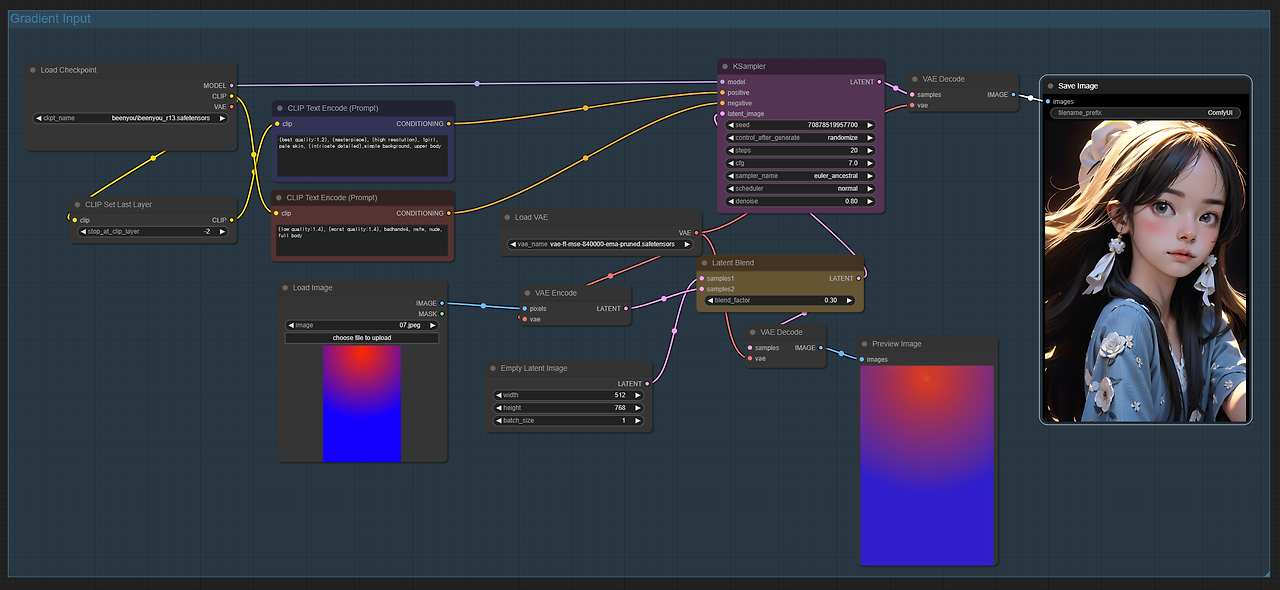Click the choose file to upload button
The image size is (1280, 590).
pos(362,338)
